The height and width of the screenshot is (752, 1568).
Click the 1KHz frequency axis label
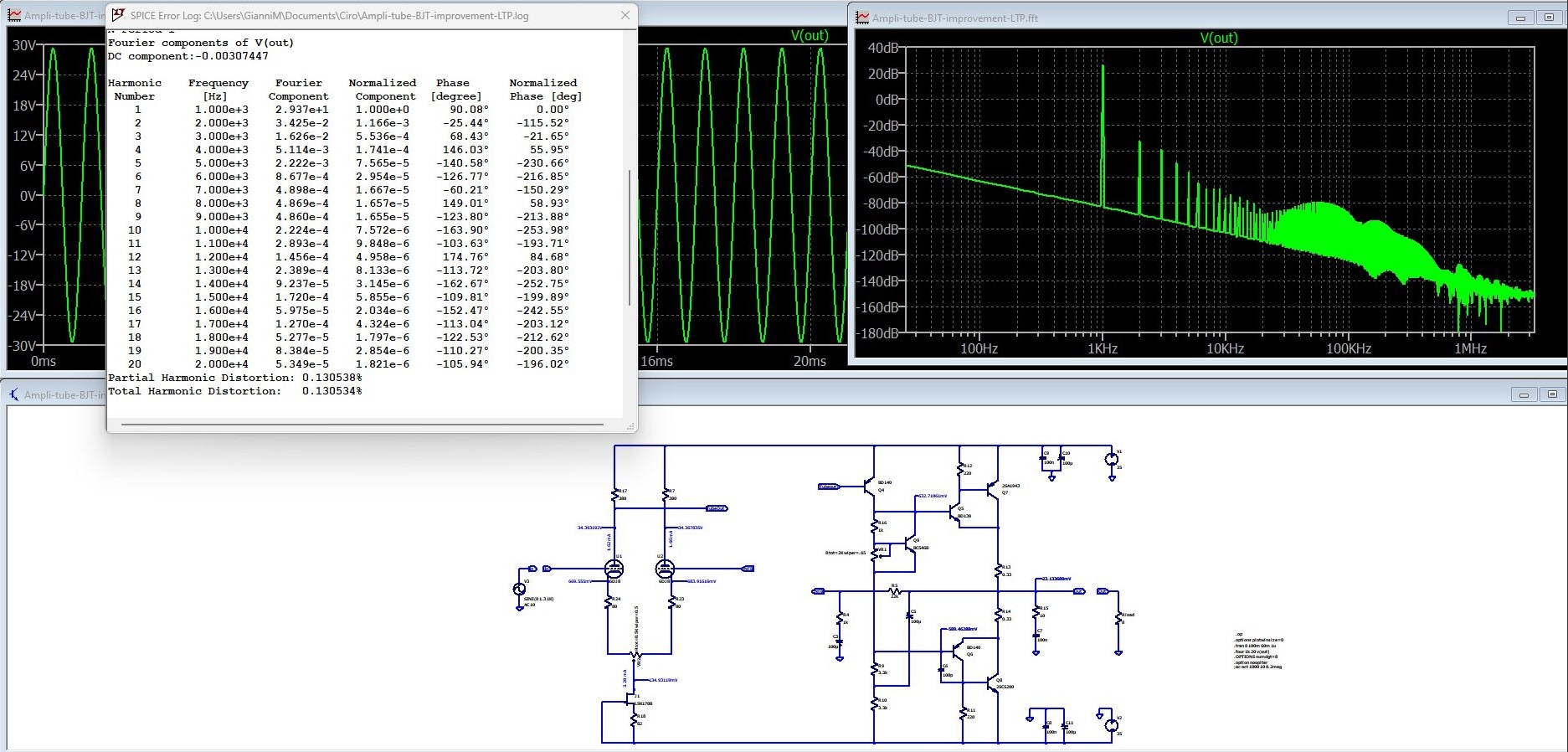tap(1103, 348)
